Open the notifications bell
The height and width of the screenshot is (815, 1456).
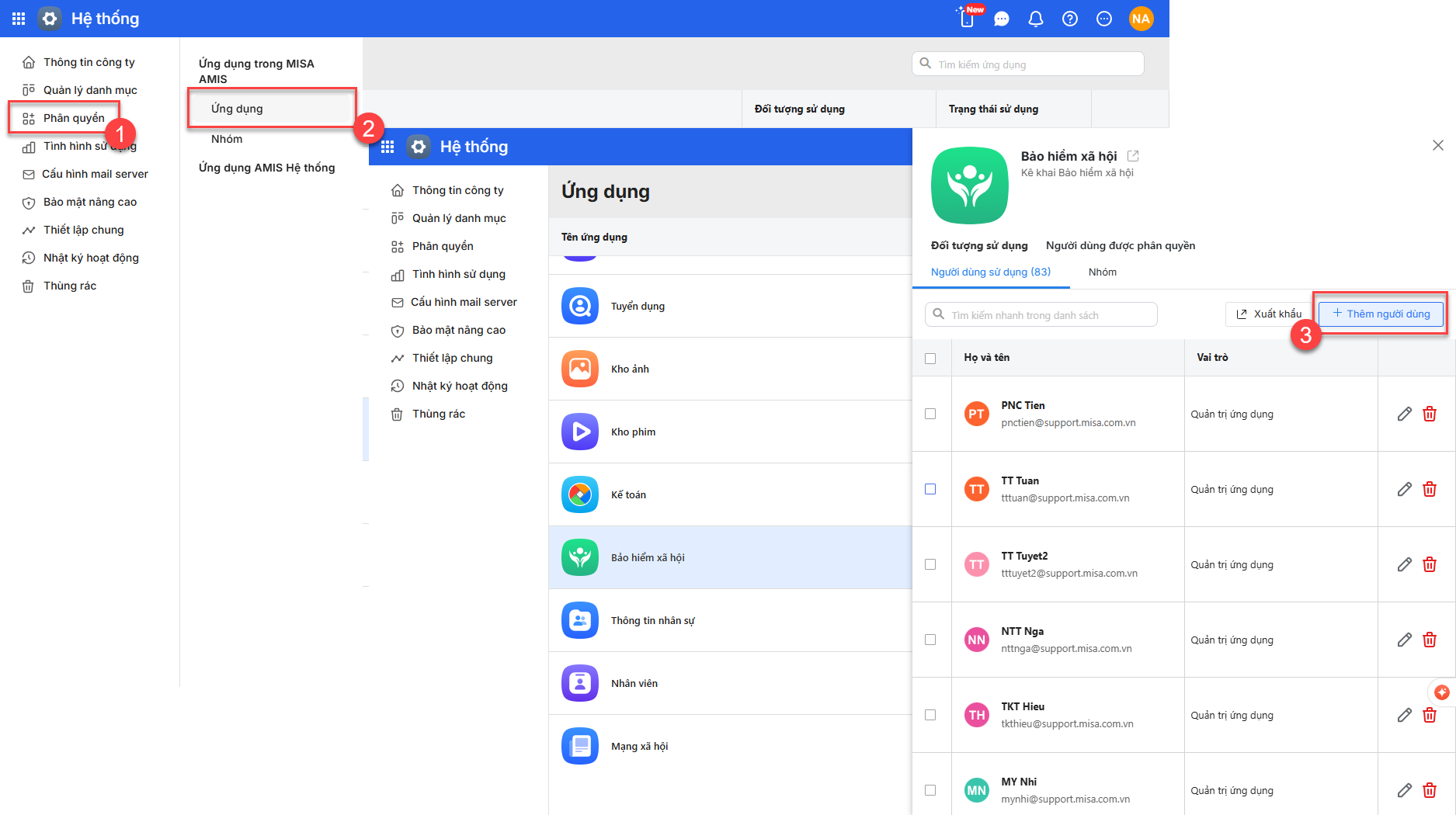(x=1036, y=19)
